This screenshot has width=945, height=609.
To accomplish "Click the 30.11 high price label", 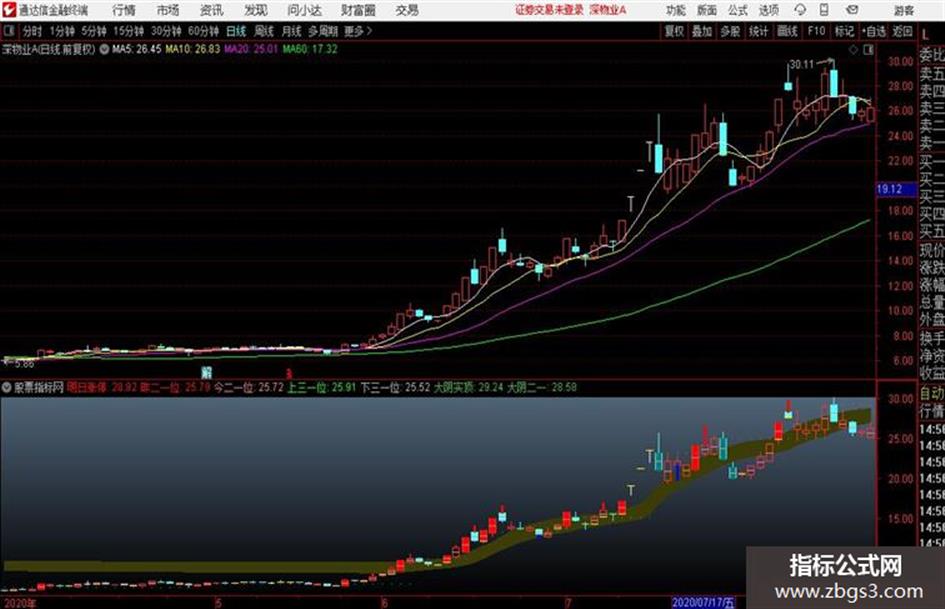I will pyautogui.click(x=802, y=65).
